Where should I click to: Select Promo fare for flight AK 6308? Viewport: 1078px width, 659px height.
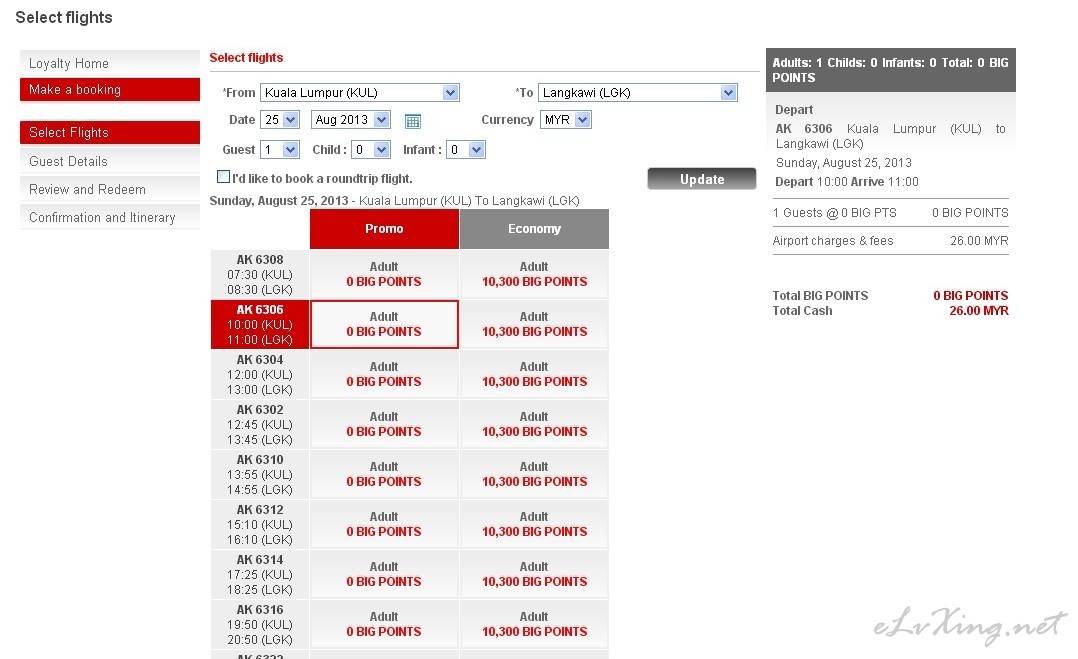coord(384,274)
